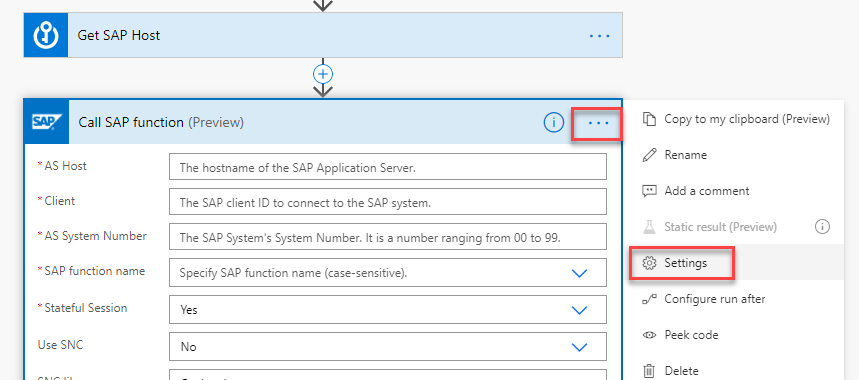The height and width of the screenshot is (380, 859).
Task: Click the AS Host field label
Action: click(65, 166)
